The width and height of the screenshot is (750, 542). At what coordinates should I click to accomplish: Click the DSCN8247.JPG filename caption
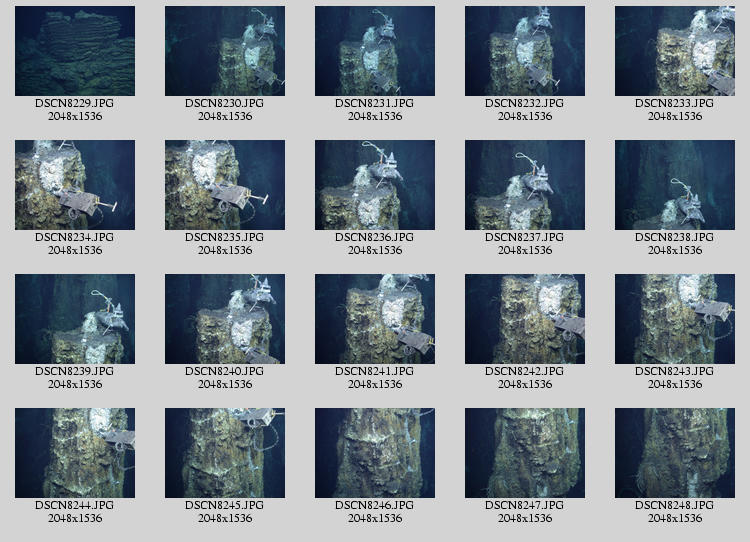(x=525, y=506)
